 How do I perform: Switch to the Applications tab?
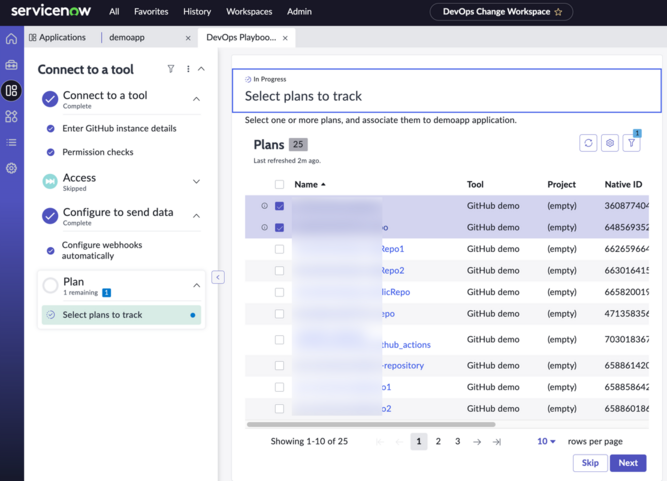point(57,37)
